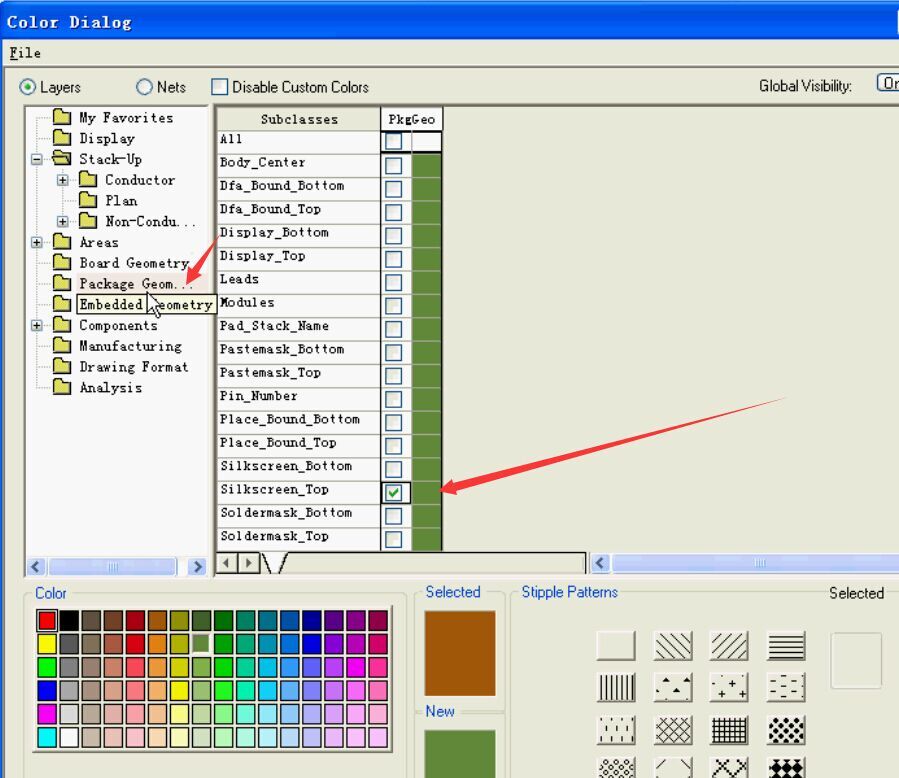
Task: Click the Board Geometry folder icon
Action: coord(62,262)
